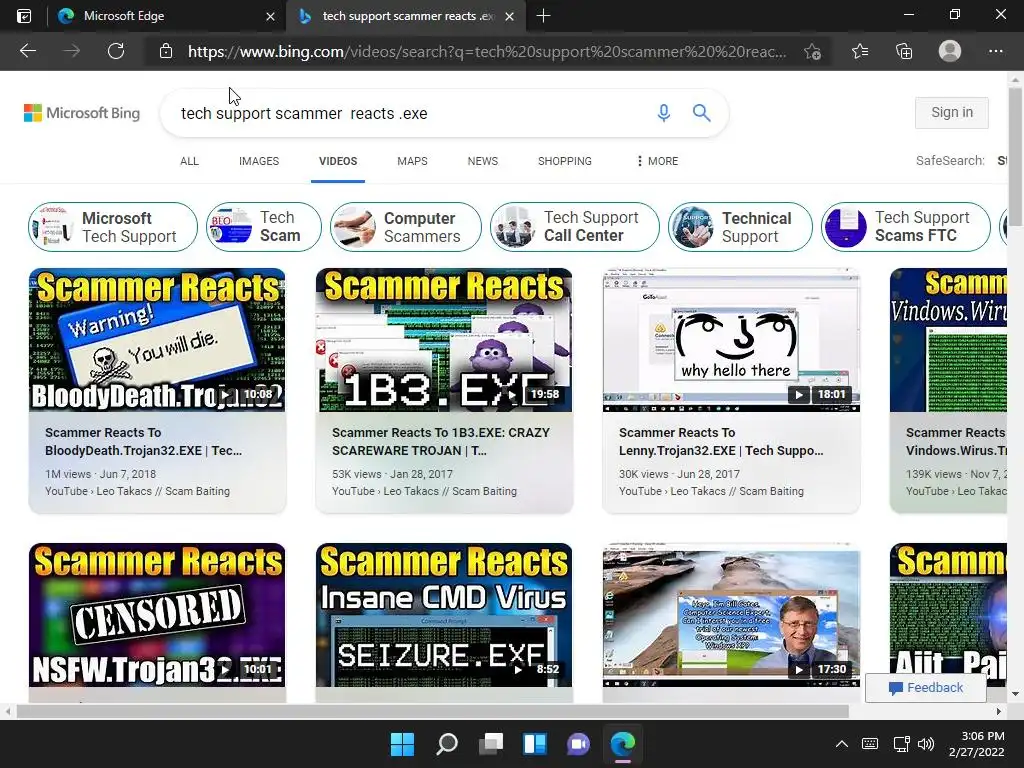The height and width of the screenshot is (768, 1024).
Task: Open Scammer Reacts To Vindows.Wirus title
Action: [956, 441]
